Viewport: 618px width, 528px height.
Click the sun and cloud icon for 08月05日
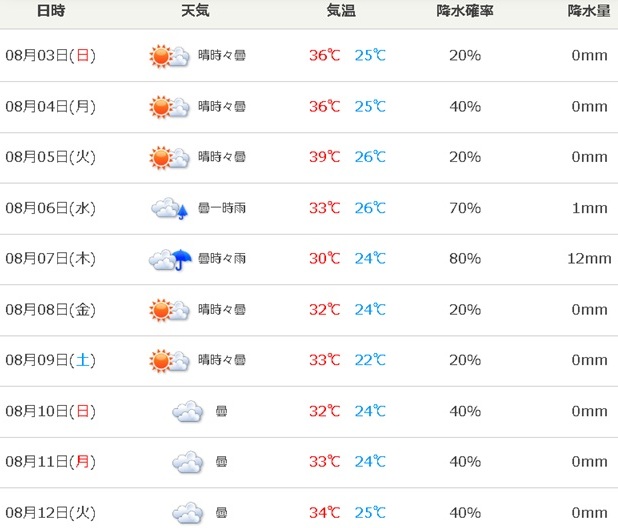pos(169,157)
